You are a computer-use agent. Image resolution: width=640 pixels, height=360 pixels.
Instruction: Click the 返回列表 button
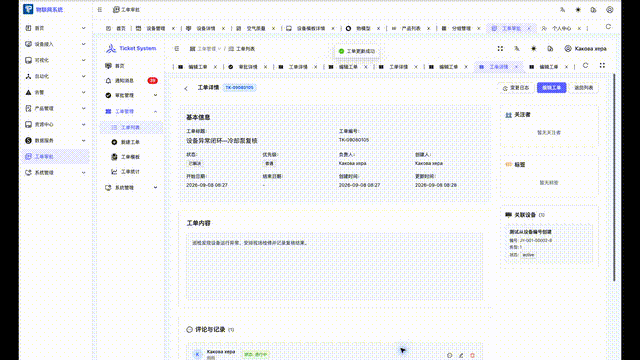[x=584, y=88]
